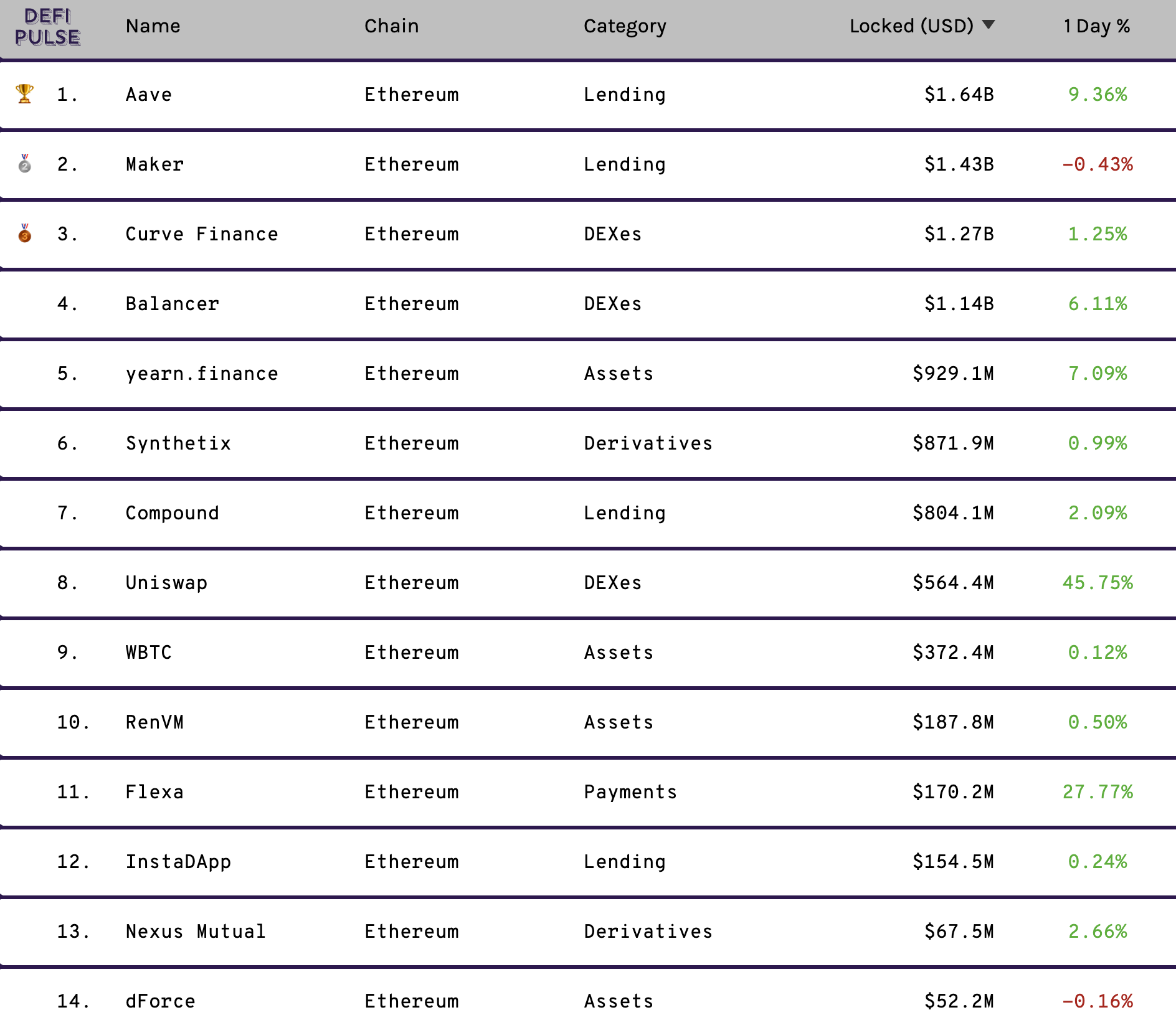The width and height of the screenshot is (1176, 1015).
Task: Select Flexa payments project
Action: pos(154,792)
